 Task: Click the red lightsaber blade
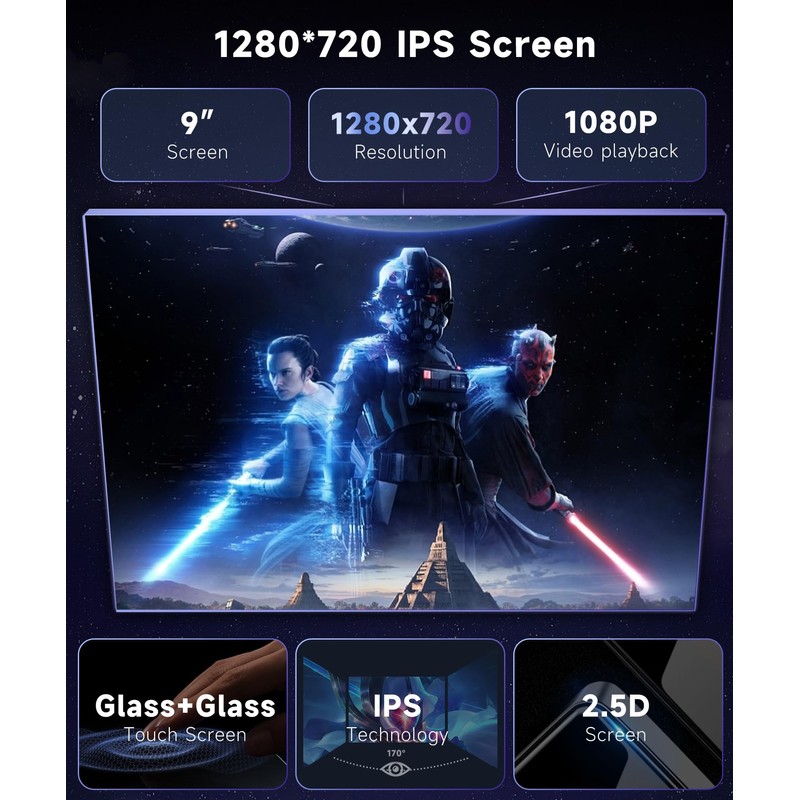tap(605, 548)
